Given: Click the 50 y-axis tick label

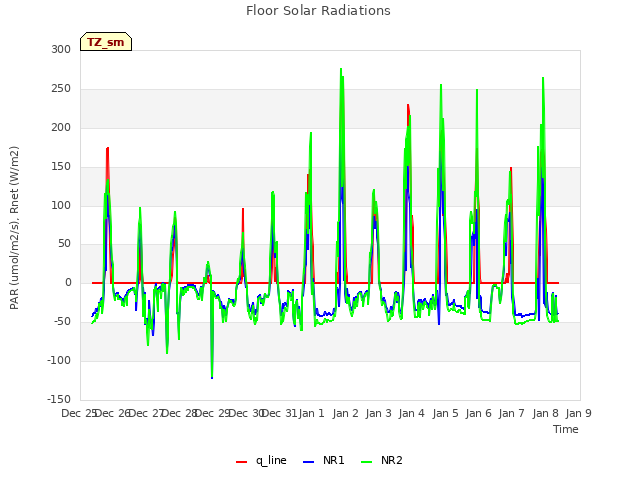Looking at the screenshot, I should click(x=64, y=244).
